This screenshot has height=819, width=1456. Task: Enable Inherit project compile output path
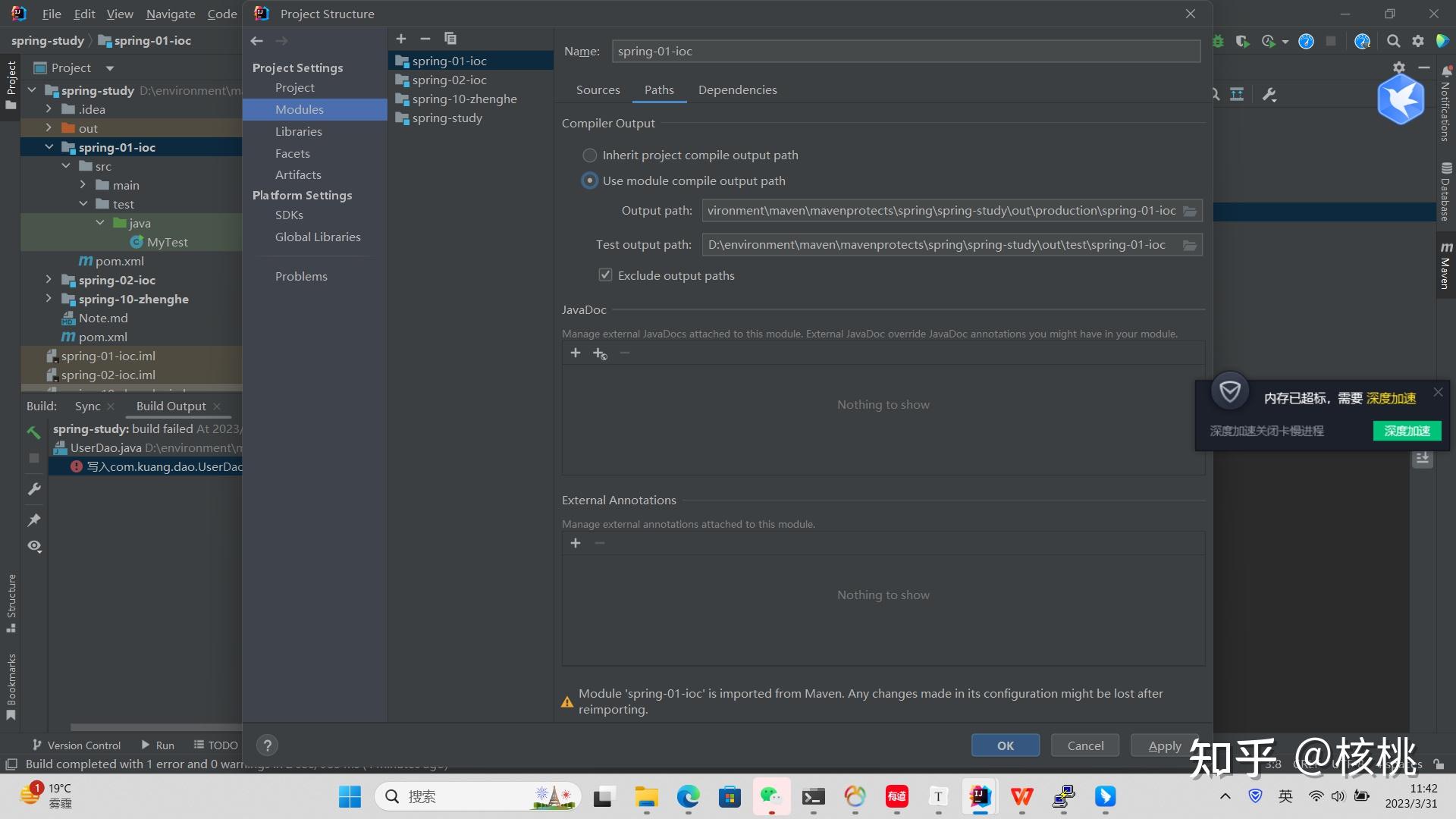(590, 155)
